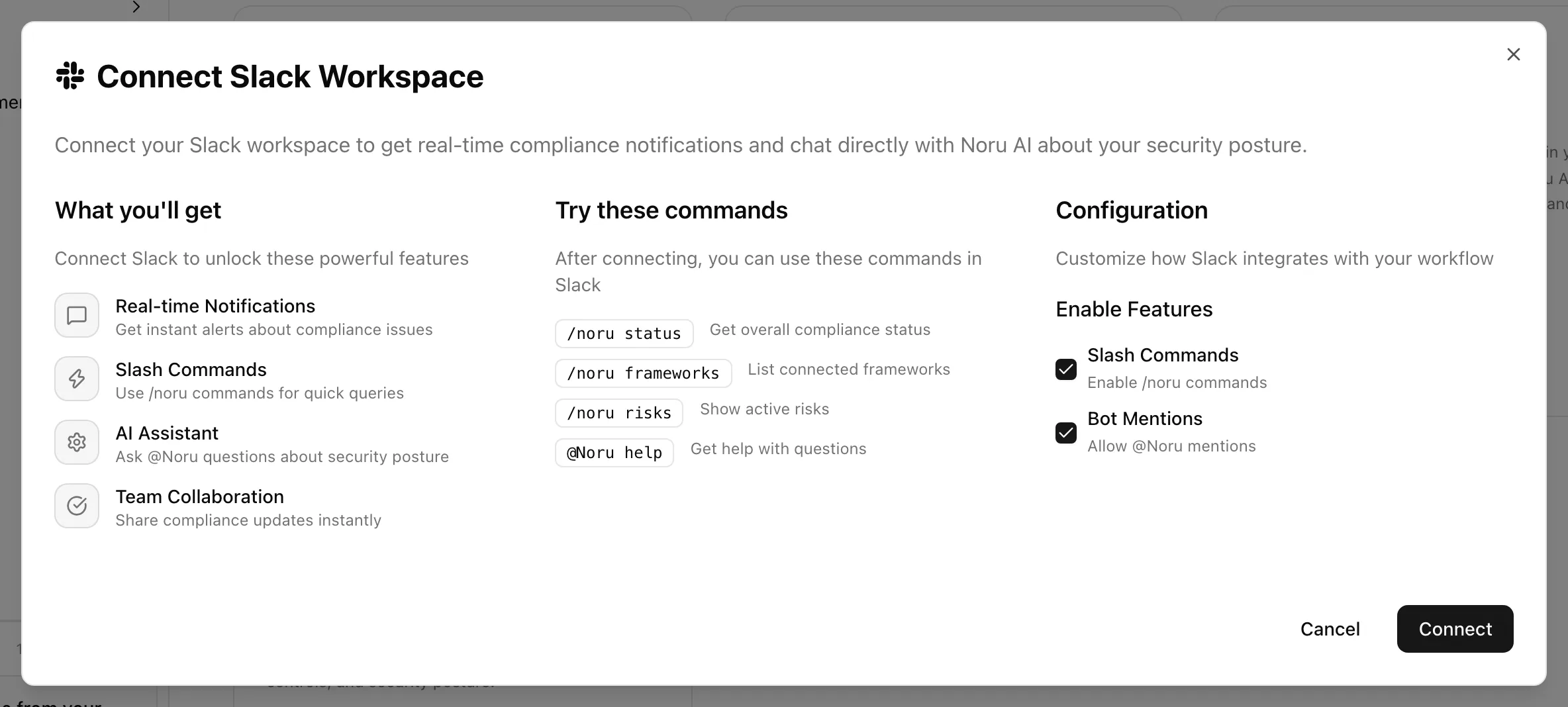Image resolution: width=1568 pixels, height=707 pixels.
Task: Click 'Ask @Noru questions about security posture' text
Action: pyautogui.click(x=282, y=457)
